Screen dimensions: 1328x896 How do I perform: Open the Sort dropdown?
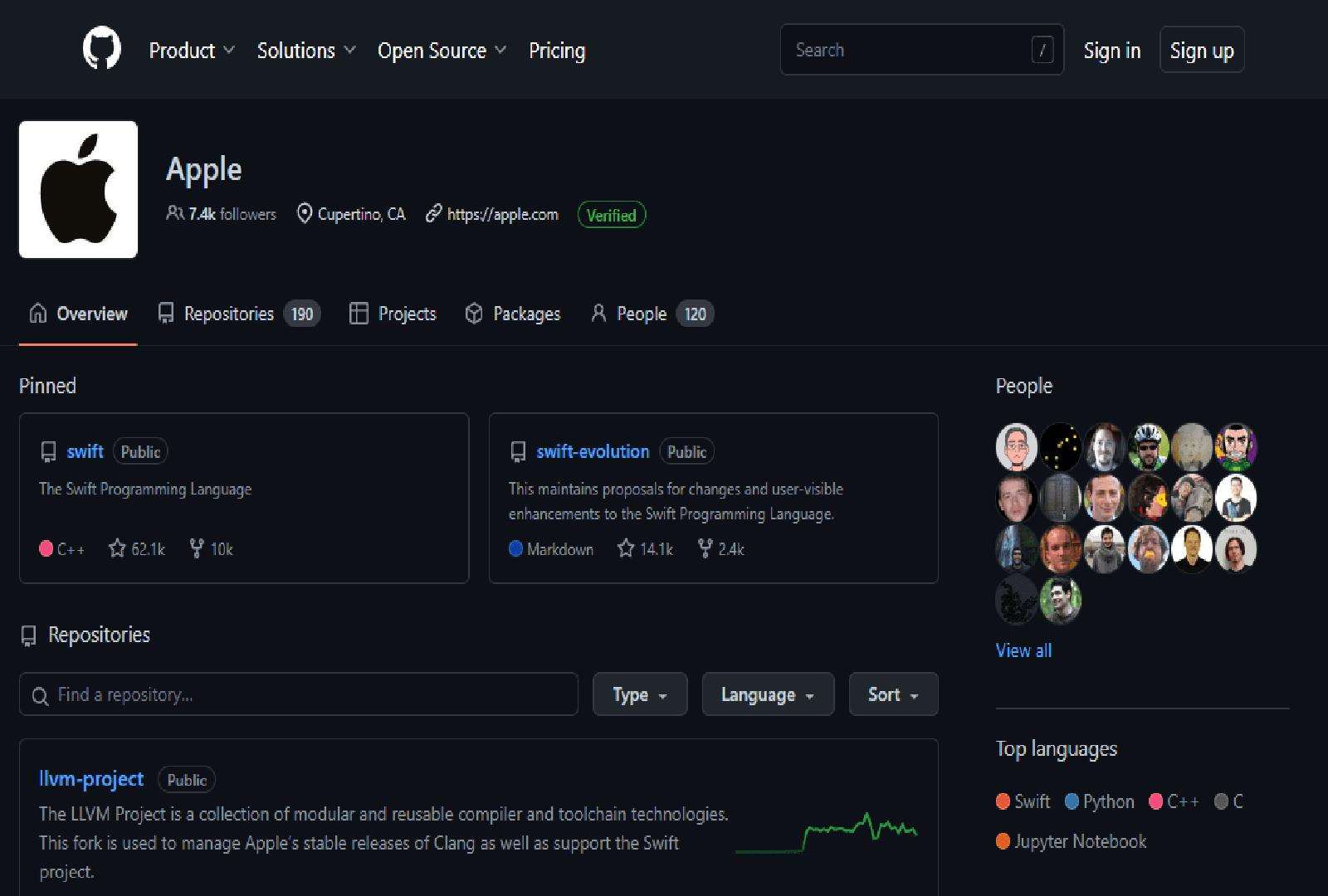893,694
